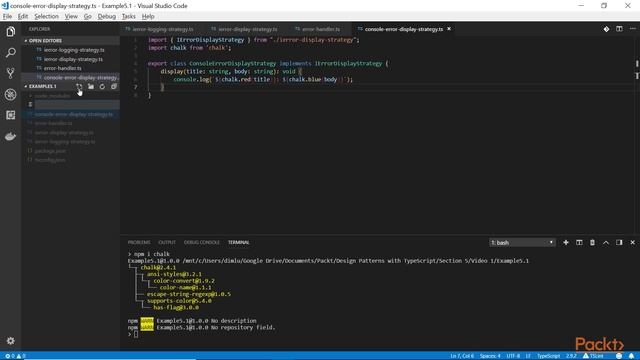This screenshot has width=640, height=360.
Task: Click the New Folder icon in EXAMPLE5.1
Action: (x=91, y=87)
